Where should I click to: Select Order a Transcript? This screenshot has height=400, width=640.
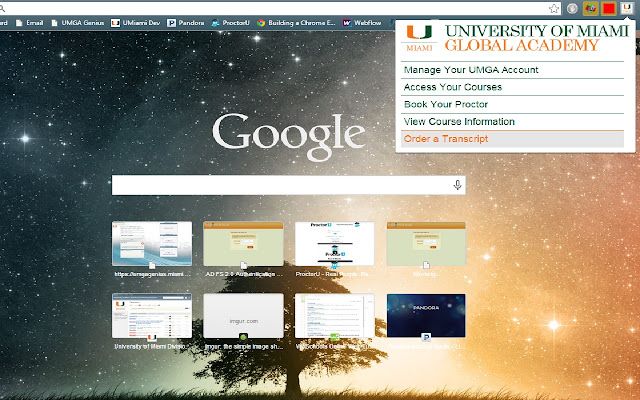click(x=512, y=139)
